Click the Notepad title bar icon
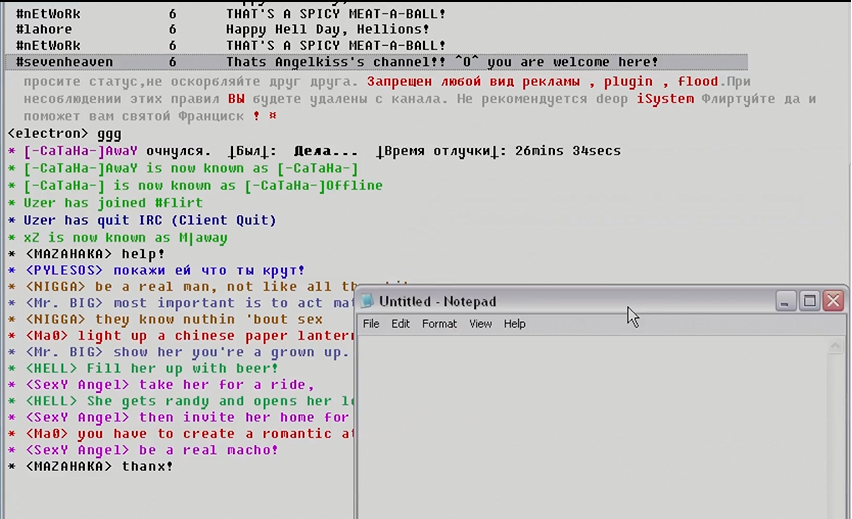Image resolution: width=852 pixels, height=519 pixels. point(367,301)
